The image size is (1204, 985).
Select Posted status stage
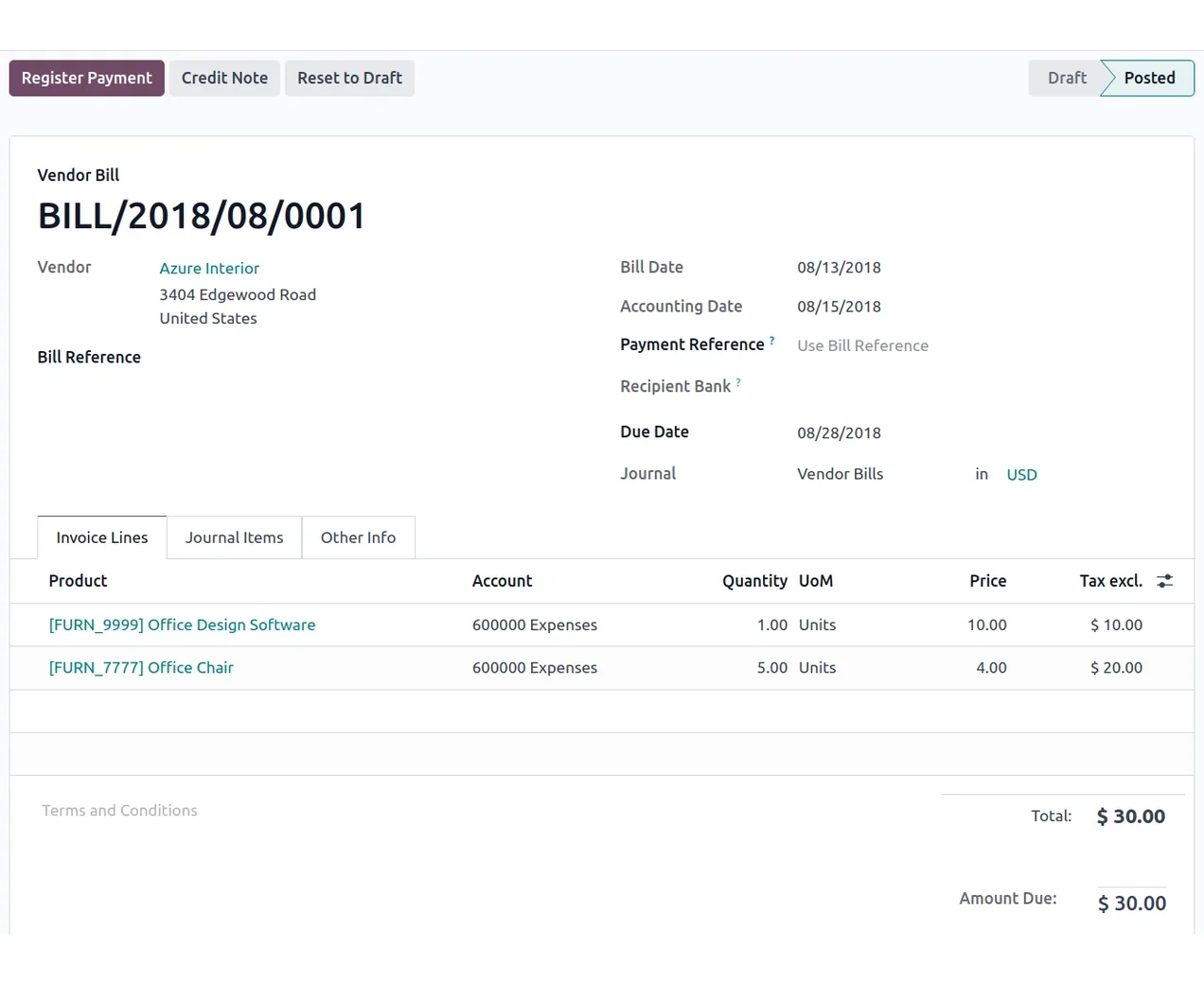click(x=1149, y=78)
